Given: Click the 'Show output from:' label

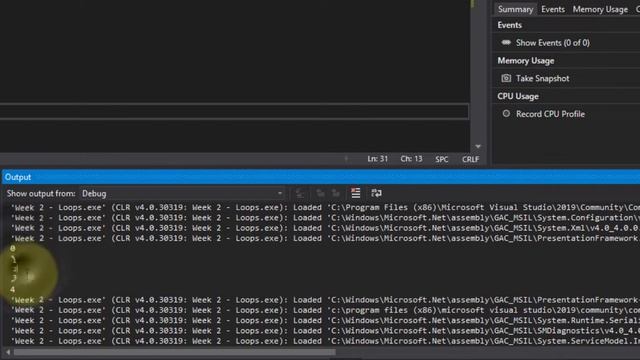Looking at the screenshot, I should pyautogui.click(x=41, y=193).
